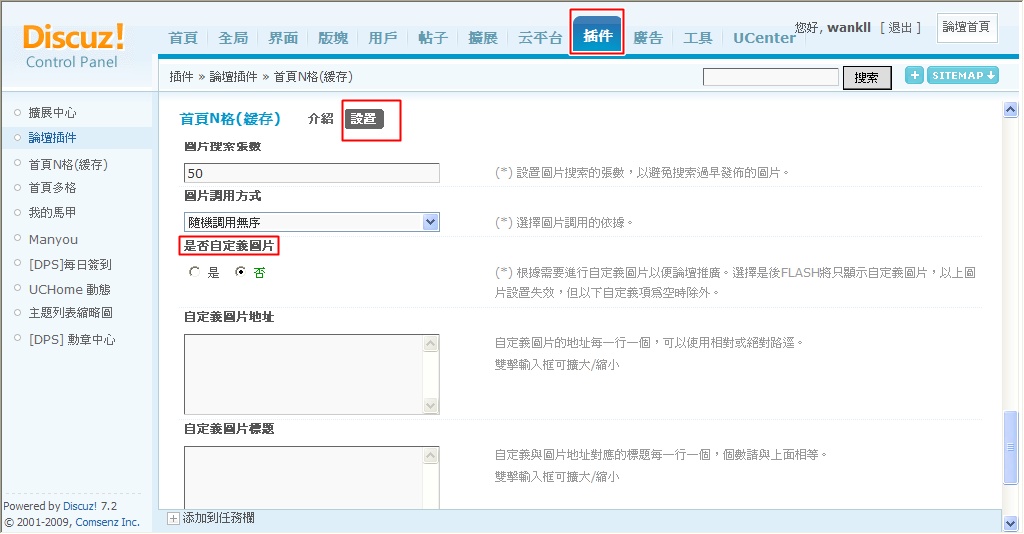
Task: Click the Discuz! Control Panel logo
Action: (x=74, y=46)
